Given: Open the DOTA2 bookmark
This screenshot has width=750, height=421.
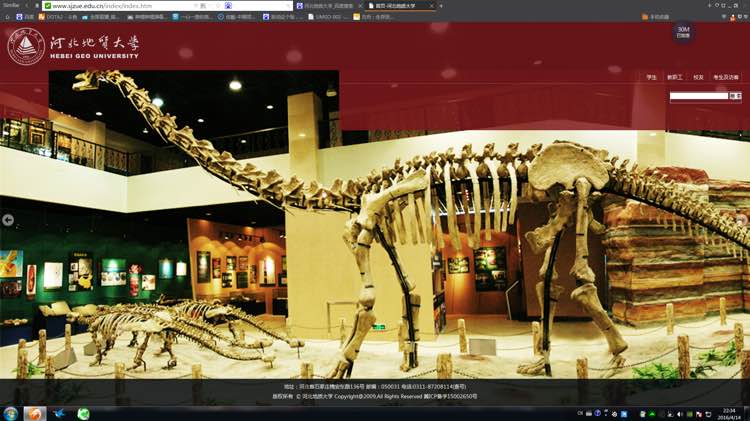Looking at the screenshot, I should point(57,17).
